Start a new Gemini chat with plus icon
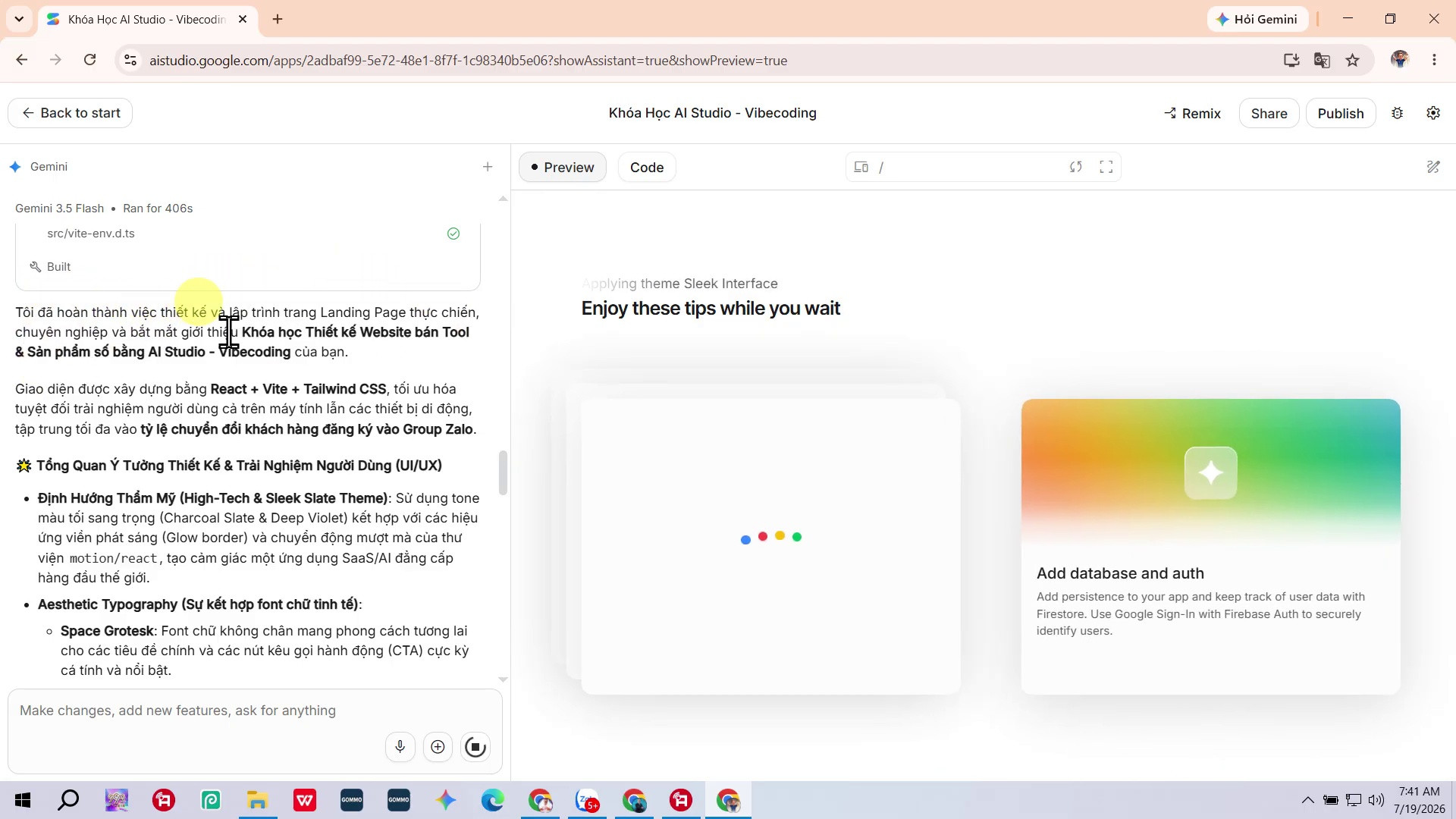Screen dimensions: 1456x819 488,167
